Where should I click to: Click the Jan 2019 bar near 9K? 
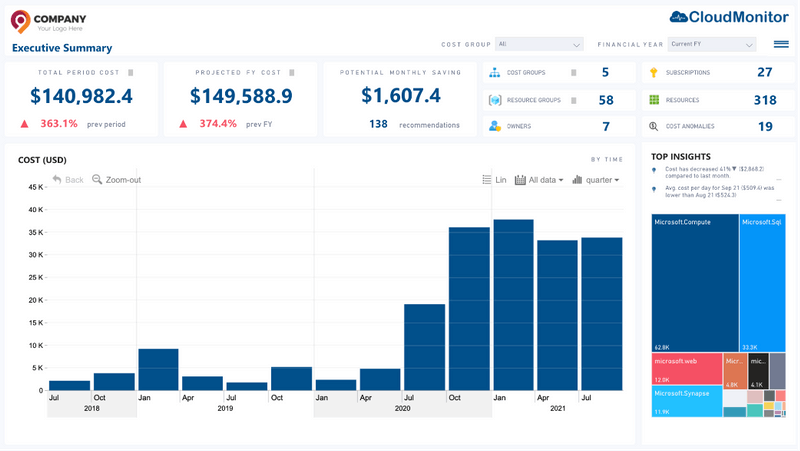[158, 370]
